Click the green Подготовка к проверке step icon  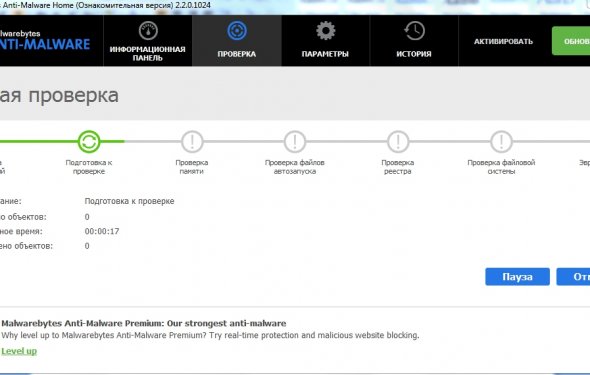point(89,141)
